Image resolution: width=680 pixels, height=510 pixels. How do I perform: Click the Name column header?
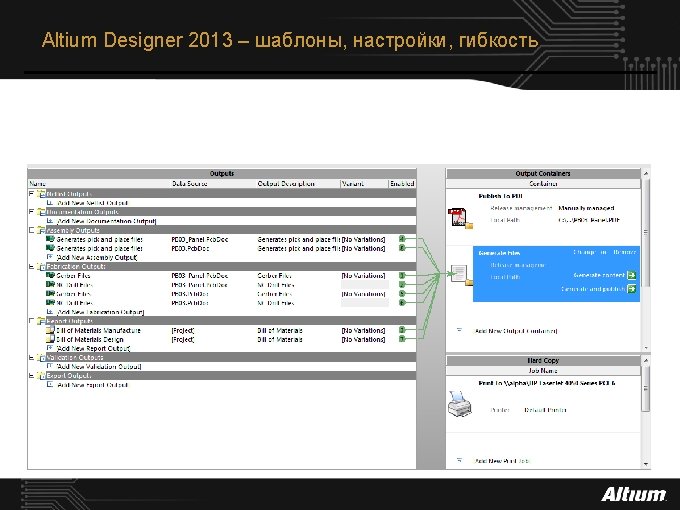point(99,184)
